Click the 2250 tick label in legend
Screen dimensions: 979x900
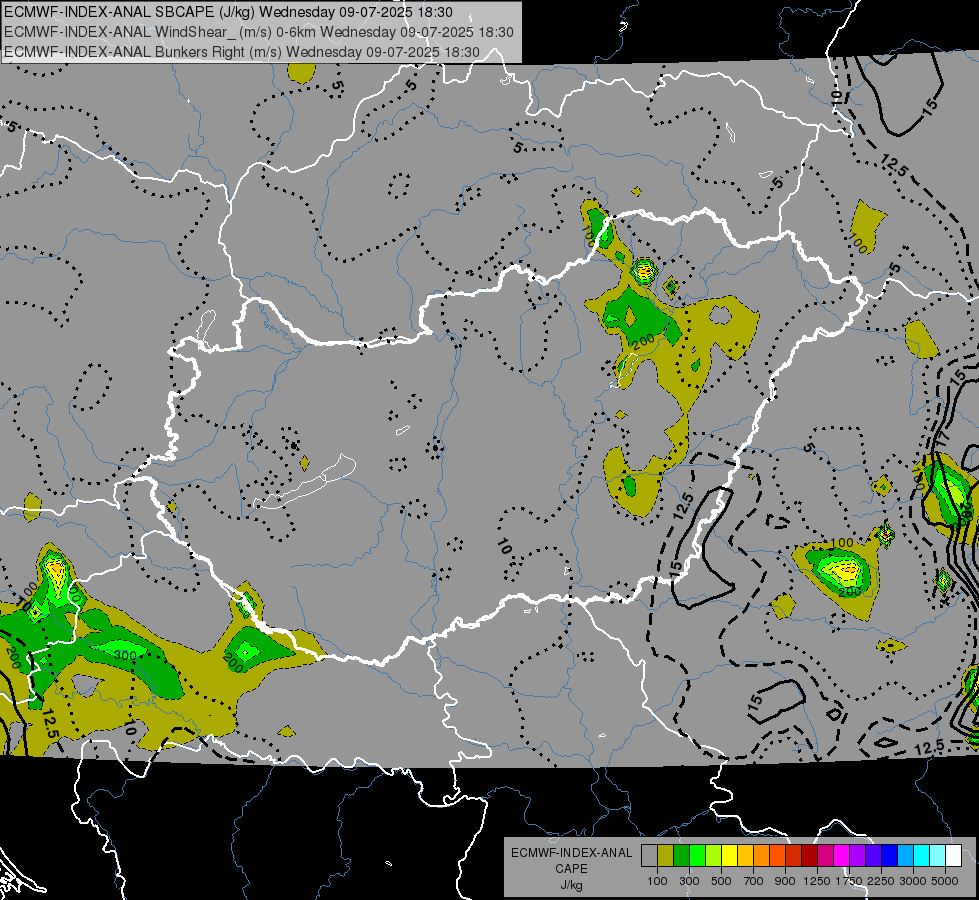tap(882, 881)
